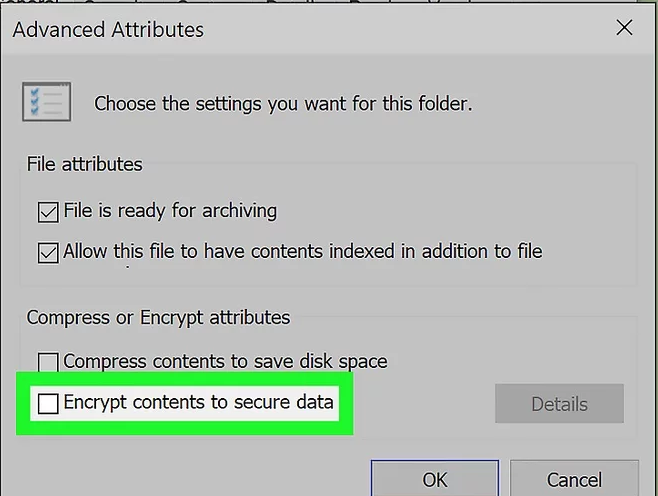The height and width of the screenshot is (496, 658).
Task: Untick the contents indexed checkbox
Action: click(48, 253)
